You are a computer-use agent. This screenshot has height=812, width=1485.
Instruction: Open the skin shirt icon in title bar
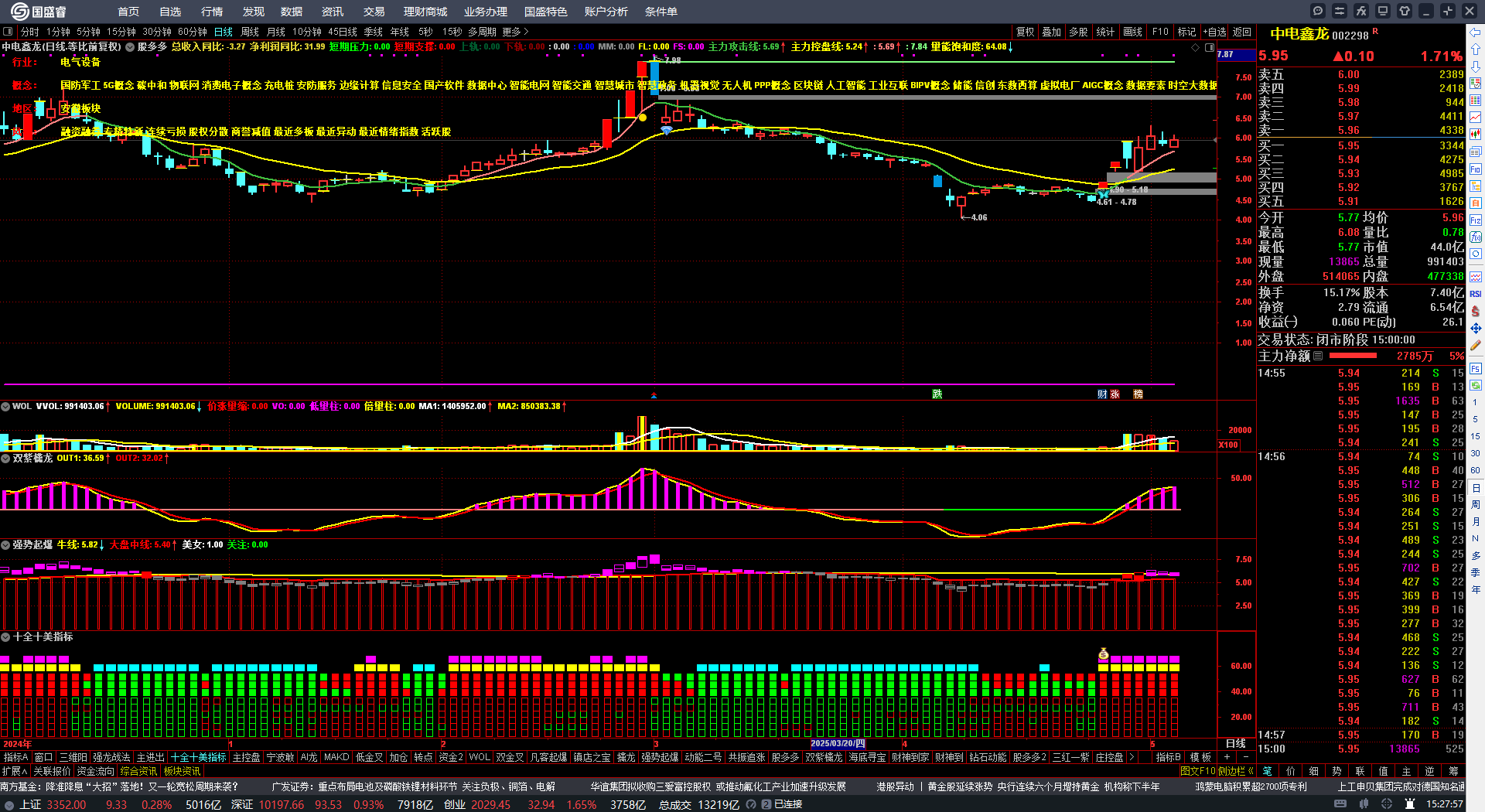click(x=1405, y=11)
